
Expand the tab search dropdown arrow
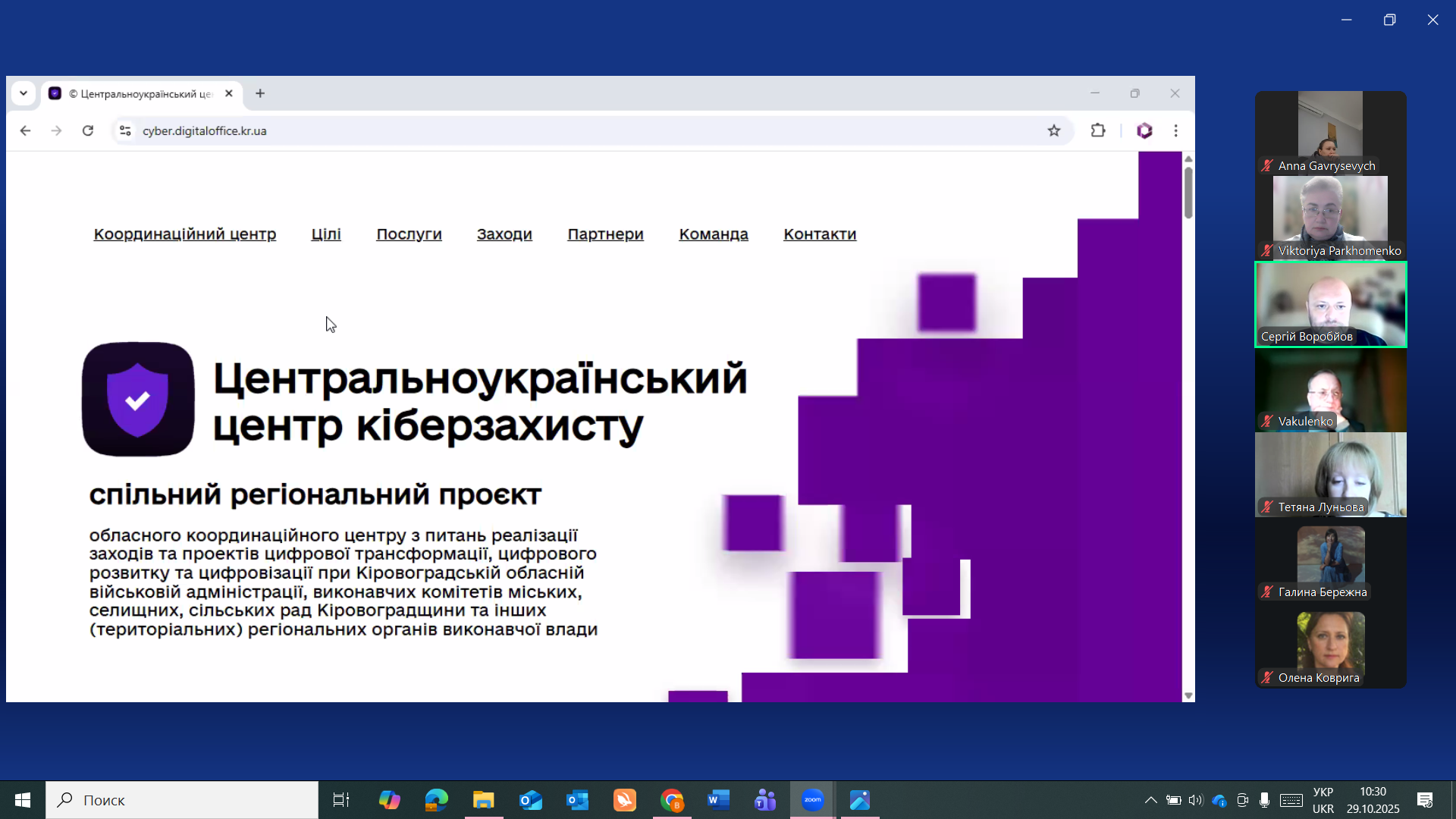click(x=24, y=93)
